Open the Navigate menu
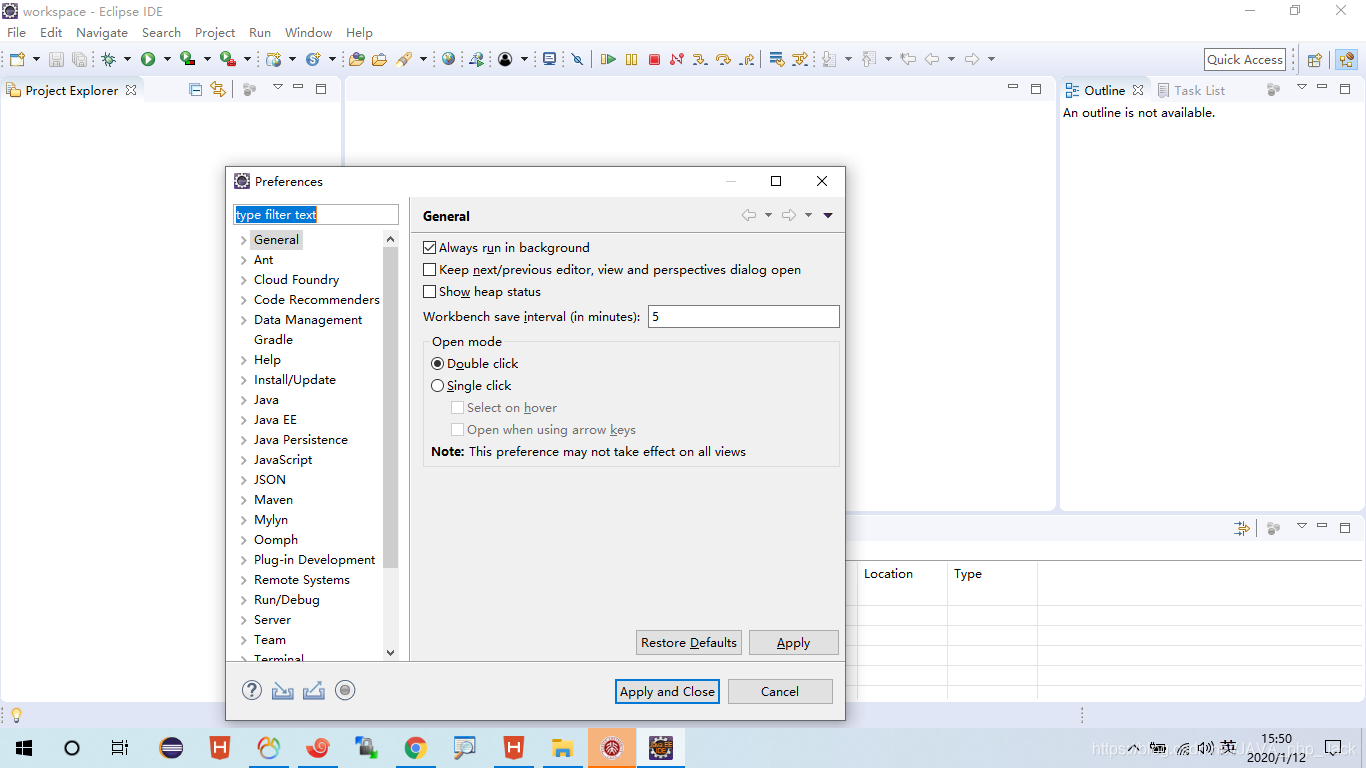1366x768 pixels. pyautogui.click(x=102, y=32)
